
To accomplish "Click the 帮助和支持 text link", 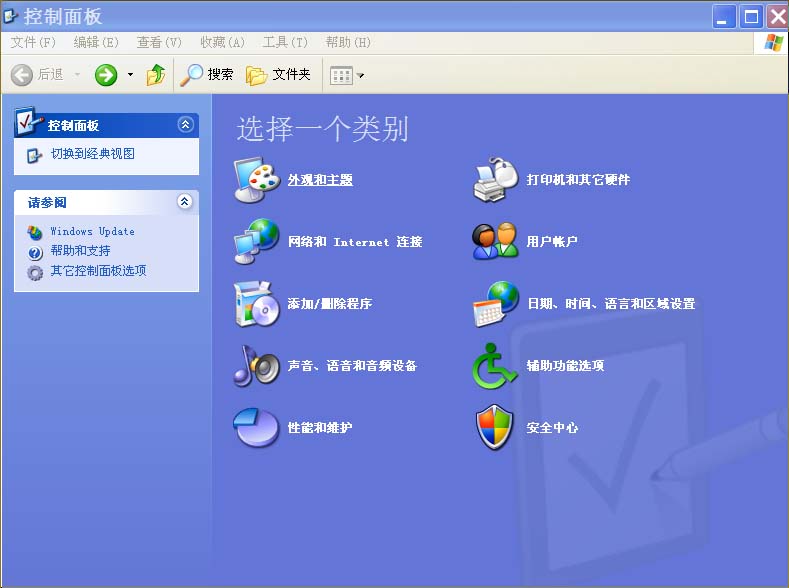I will click(x=81, y=251).
